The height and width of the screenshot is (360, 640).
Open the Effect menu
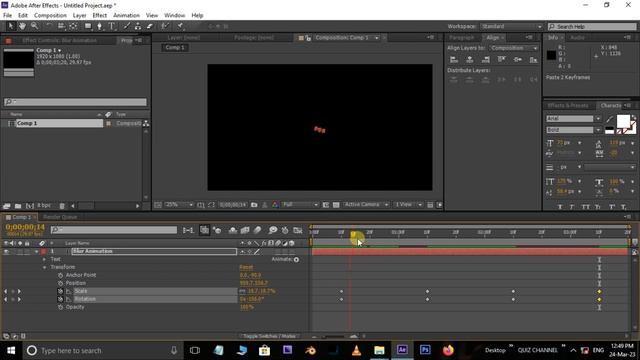click(100, 16)
